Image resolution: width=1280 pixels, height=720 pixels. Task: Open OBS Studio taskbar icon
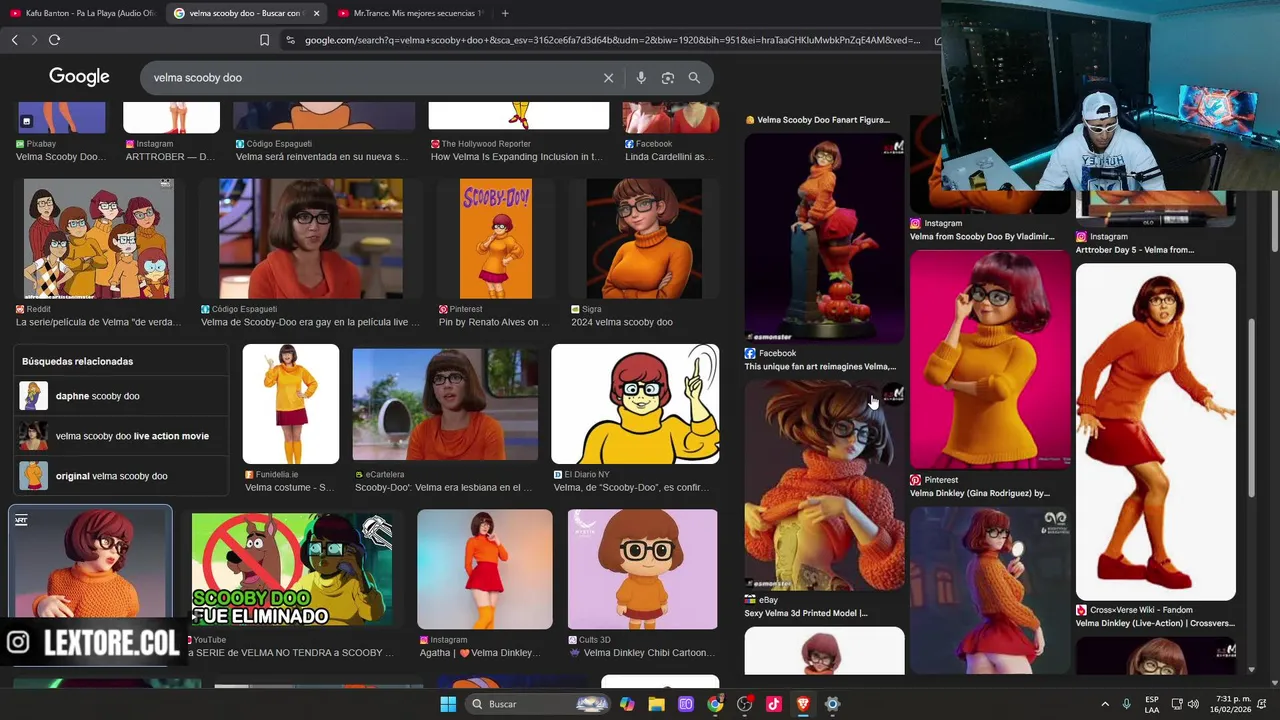coord(744,704)
